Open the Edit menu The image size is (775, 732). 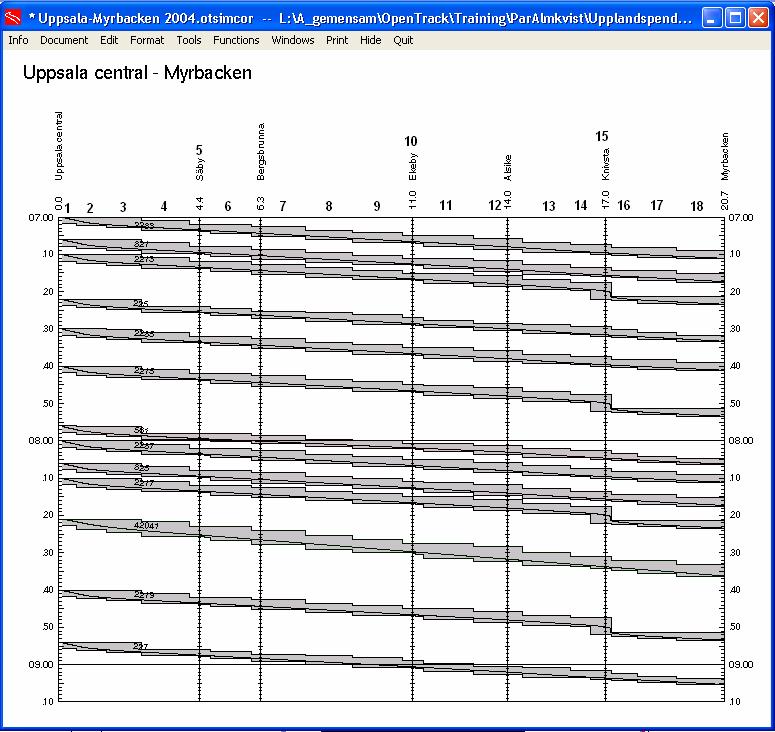point(109,40)
